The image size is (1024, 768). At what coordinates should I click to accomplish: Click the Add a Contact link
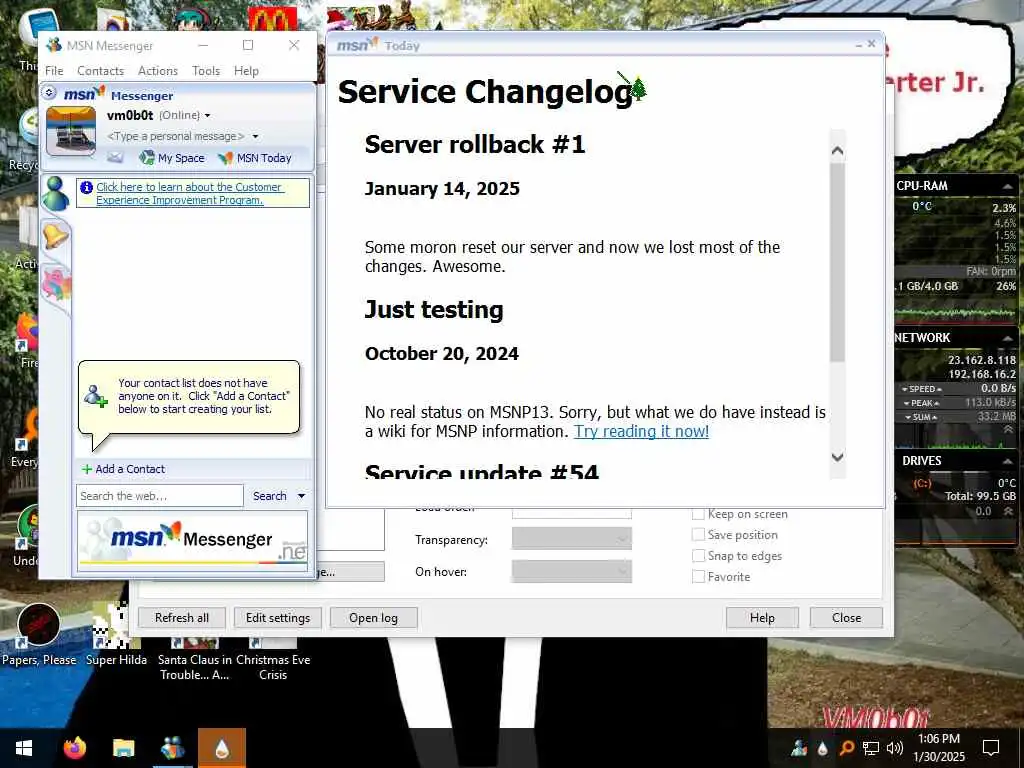130,469
